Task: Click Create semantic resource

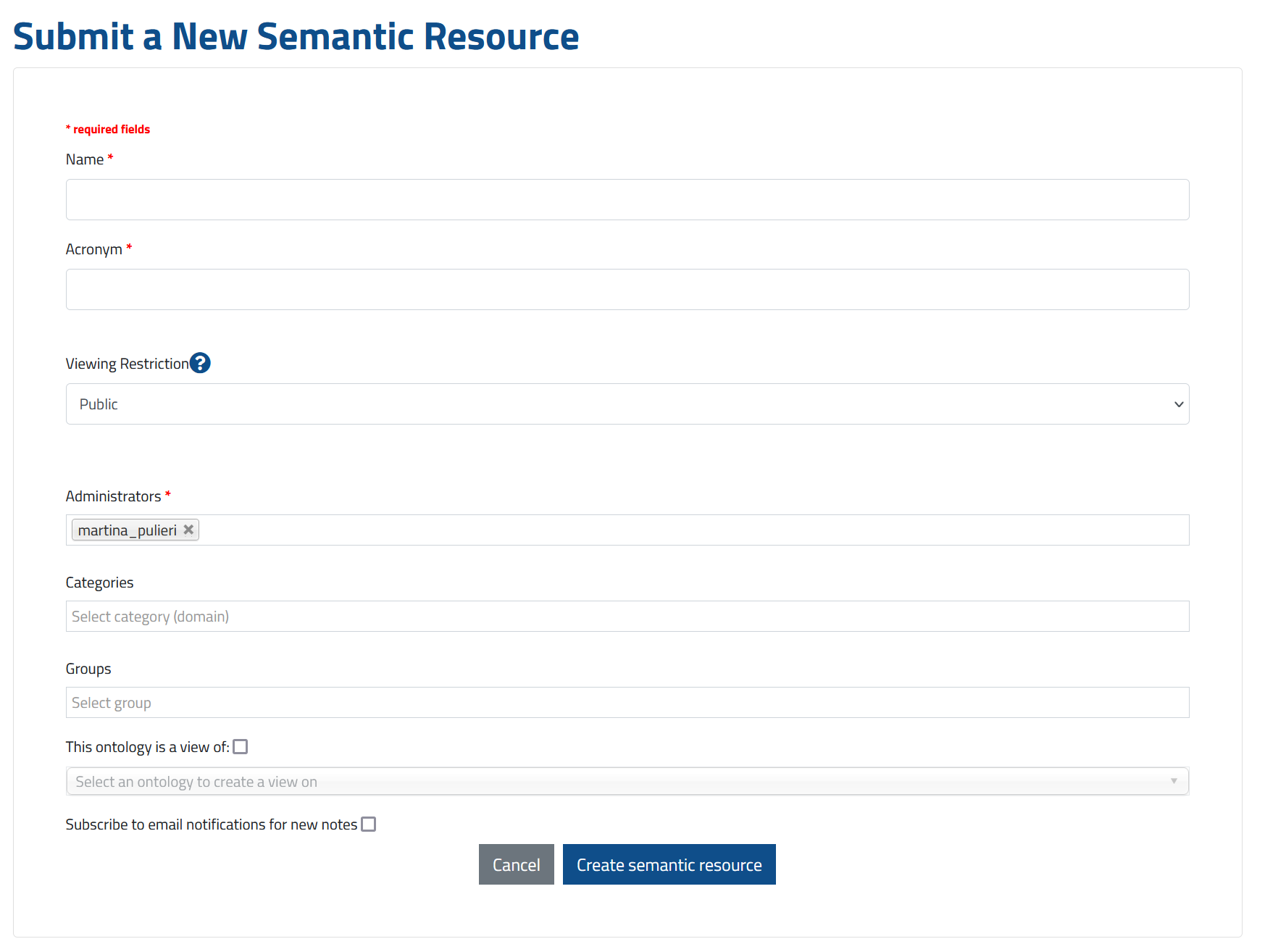Action: point(669,864)
